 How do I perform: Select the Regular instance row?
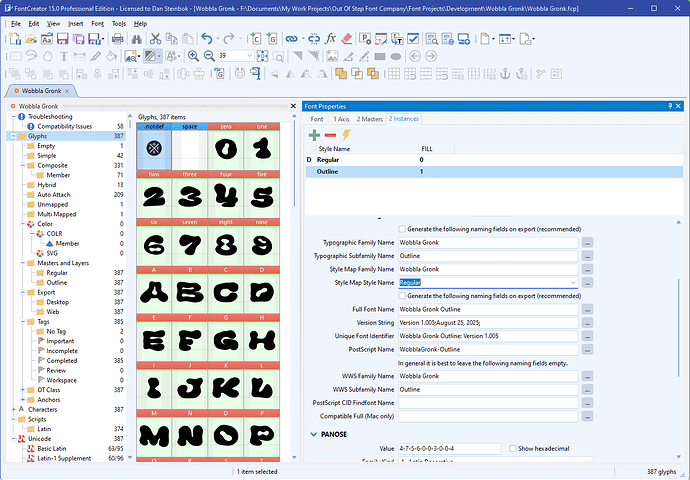494,160
